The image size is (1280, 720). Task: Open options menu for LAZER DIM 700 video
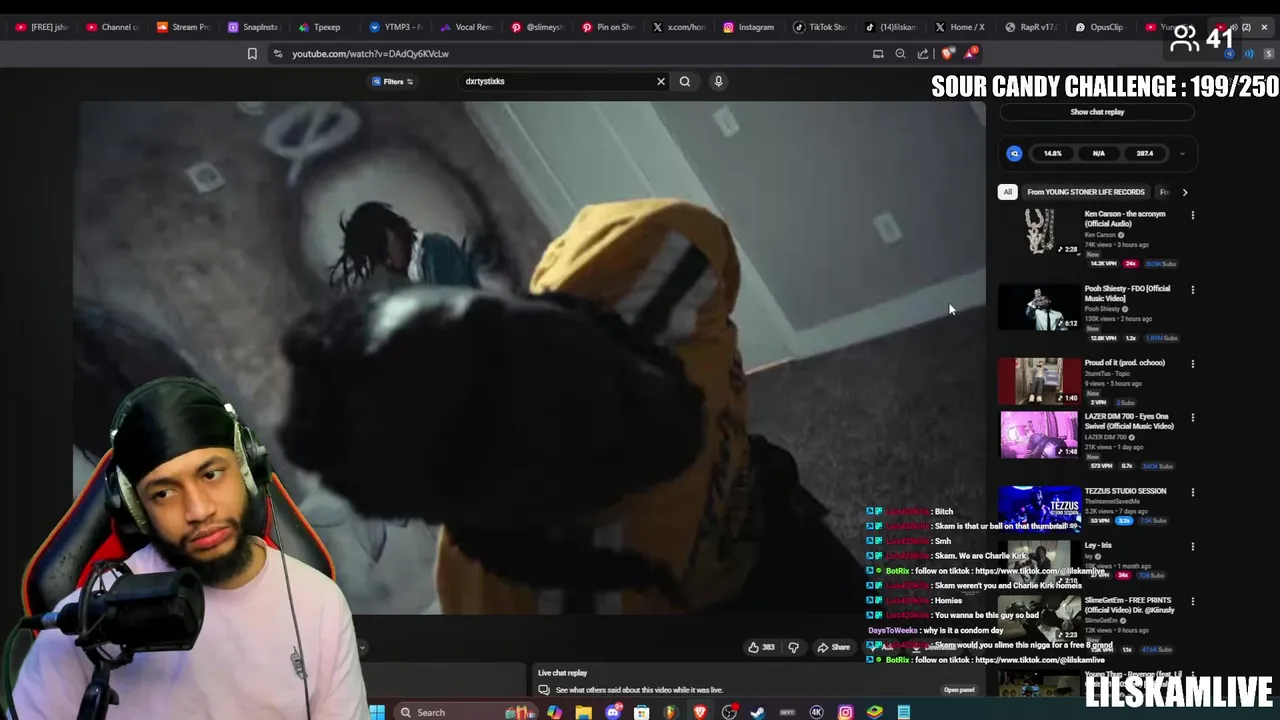tap(1192, 418)
